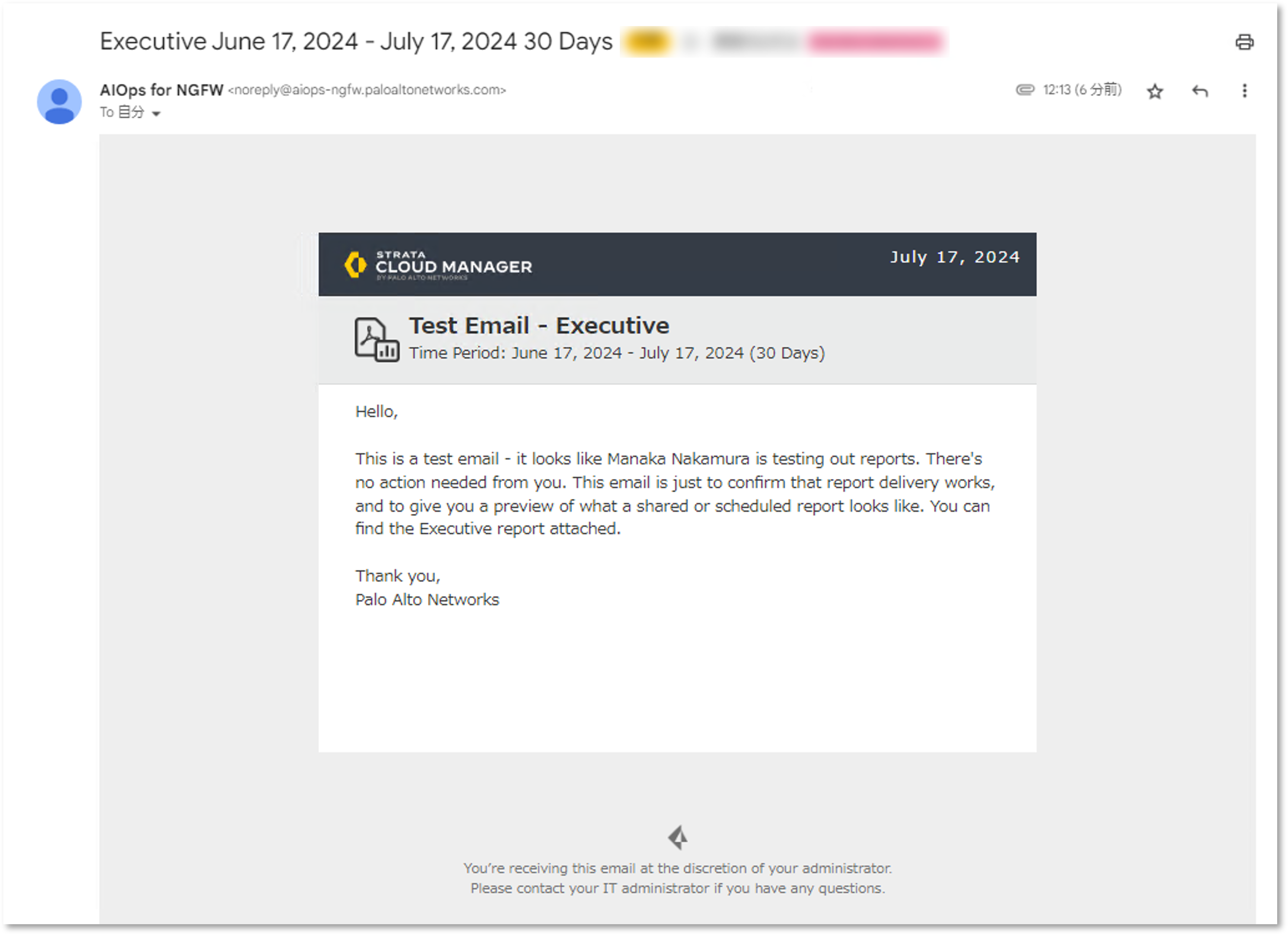
Task: Click the noreply@aiops-ngfw sender address
Action: 367,90
